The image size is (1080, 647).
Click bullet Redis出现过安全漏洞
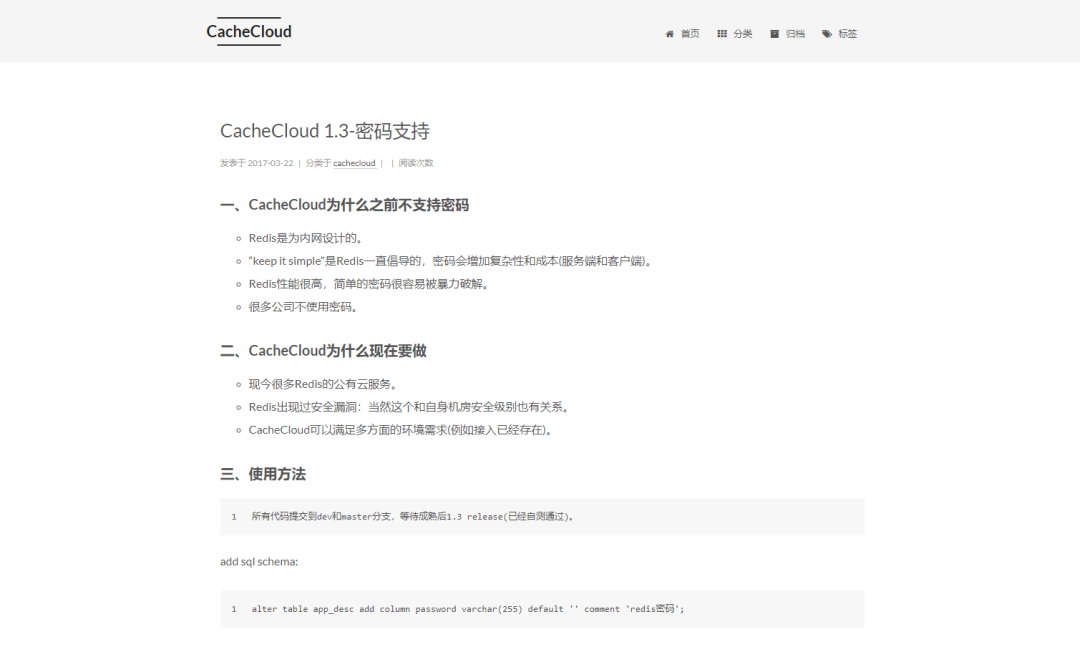point(411,407)
